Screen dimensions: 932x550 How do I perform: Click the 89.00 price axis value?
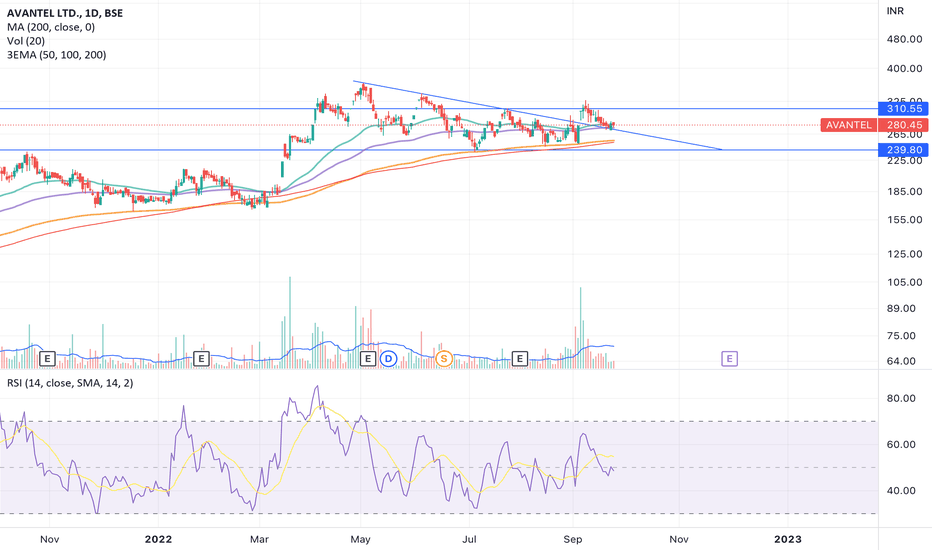(x=901, y=308)
